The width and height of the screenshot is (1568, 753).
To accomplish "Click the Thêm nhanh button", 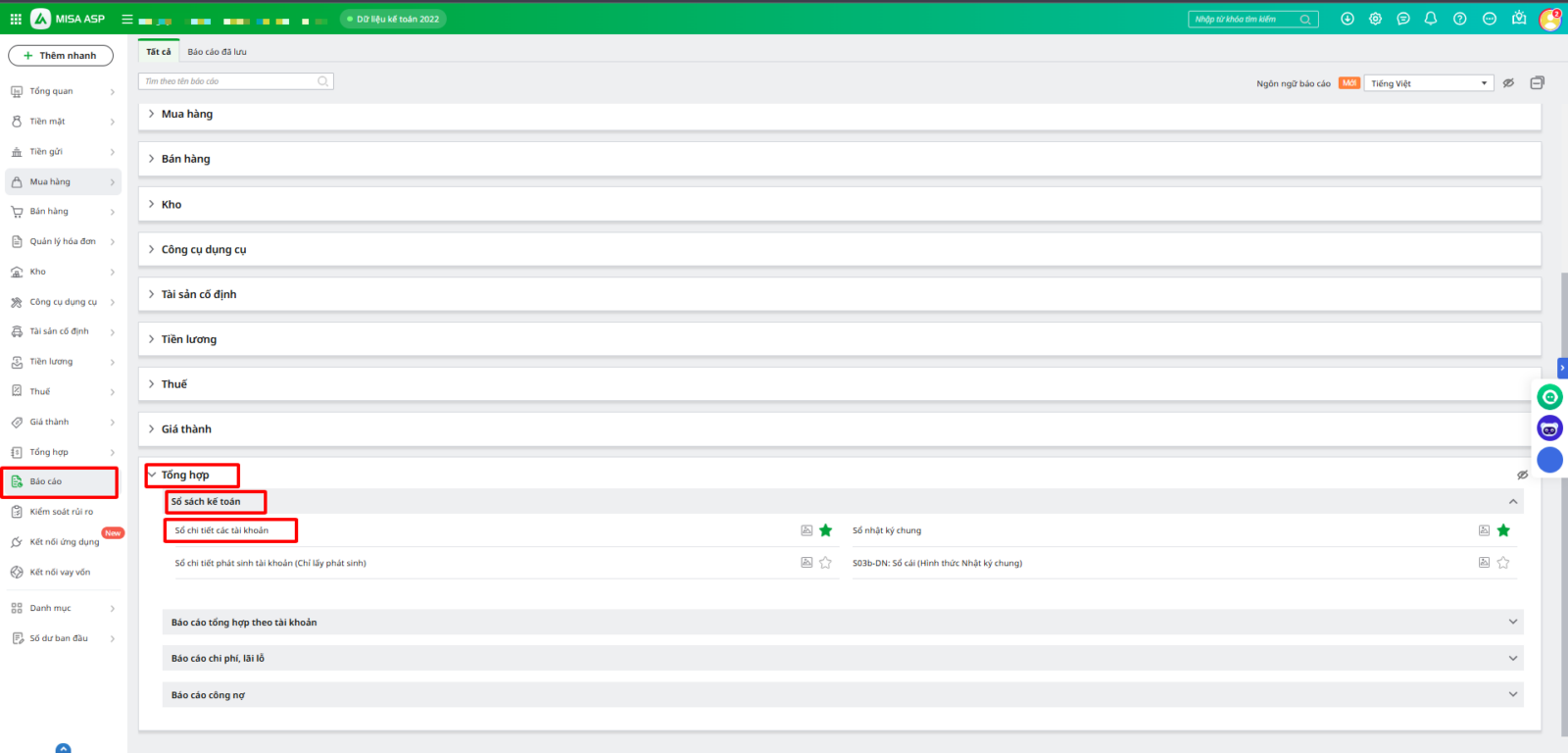I will 61,56.
